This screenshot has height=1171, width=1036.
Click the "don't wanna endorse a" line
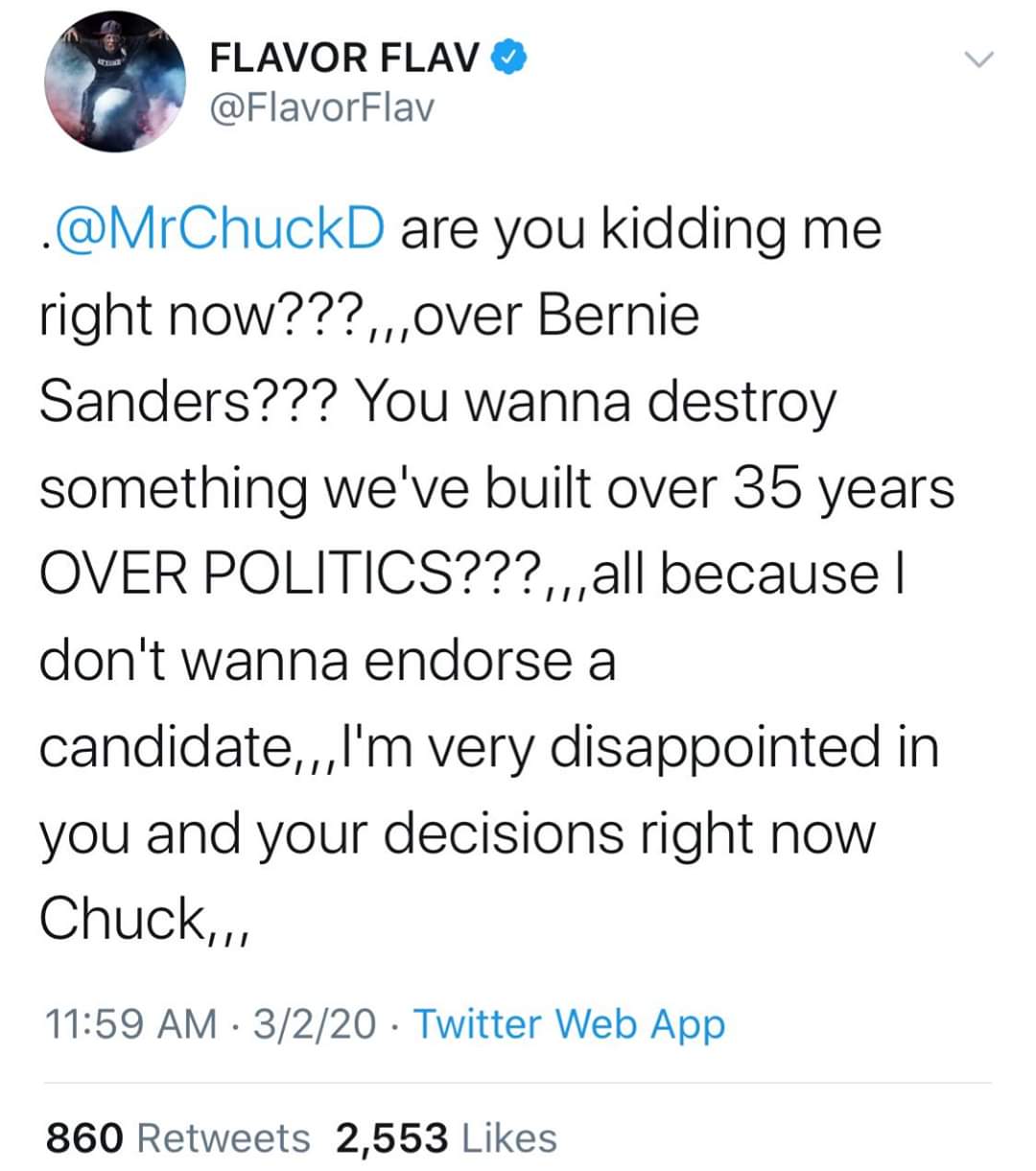[x=327, y=661]
